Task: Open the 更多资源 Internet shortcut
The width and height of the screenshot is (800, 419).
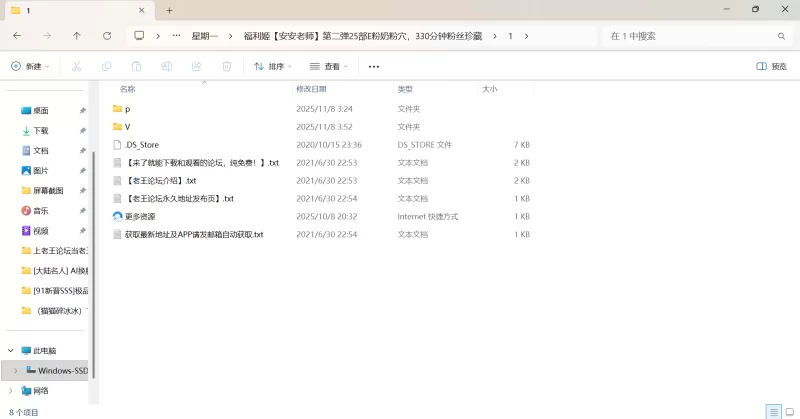Action: (140, 216)
